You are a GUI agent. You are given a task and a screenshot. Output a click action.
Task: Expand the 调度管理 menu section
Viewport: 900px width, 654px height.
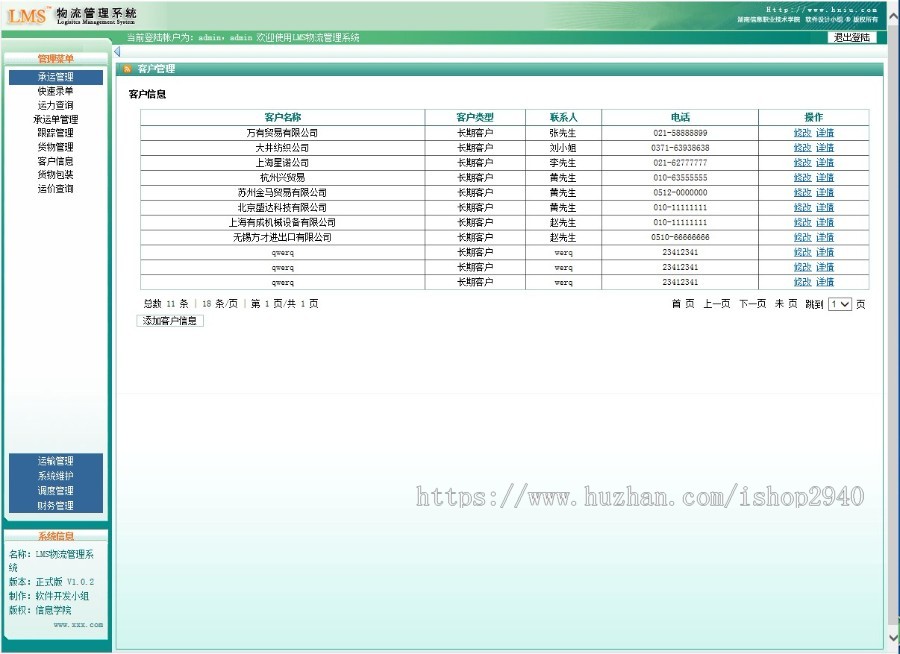pos(56,491)
